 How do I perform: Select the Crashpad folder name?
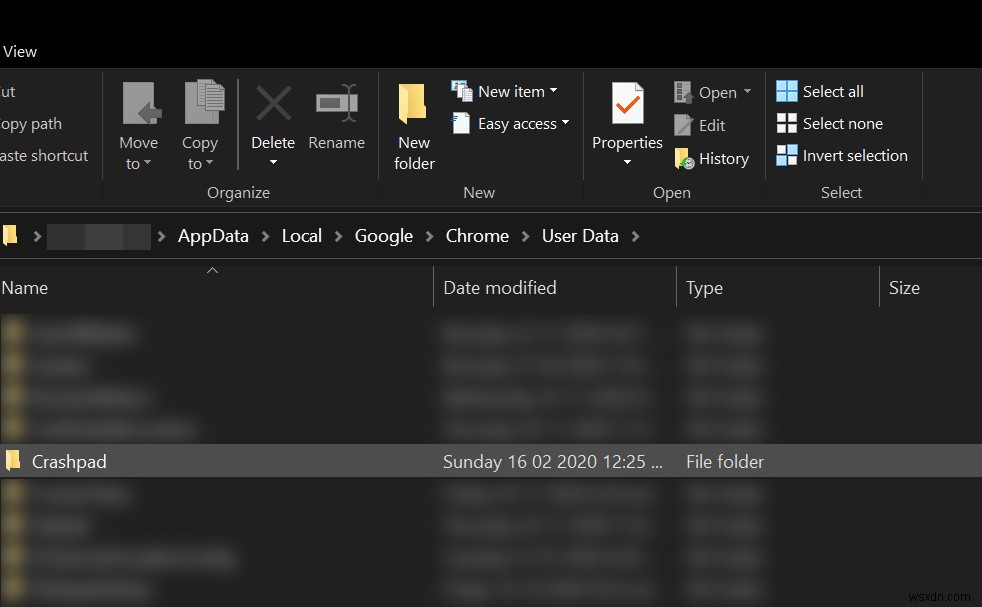point(69,462)
